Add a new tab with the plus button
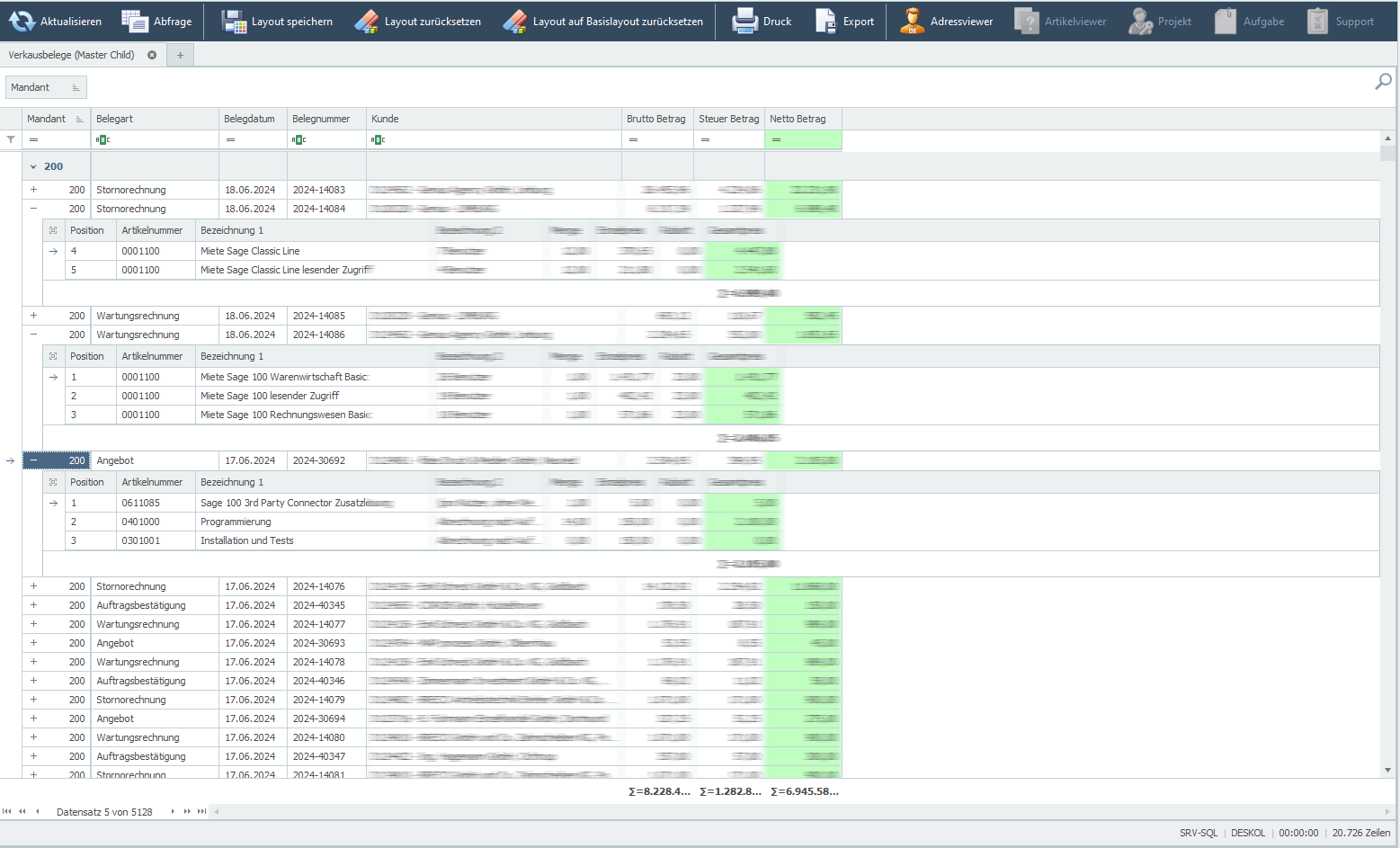Viewport: 1400px width, 848px height. (x=180, y=55)
